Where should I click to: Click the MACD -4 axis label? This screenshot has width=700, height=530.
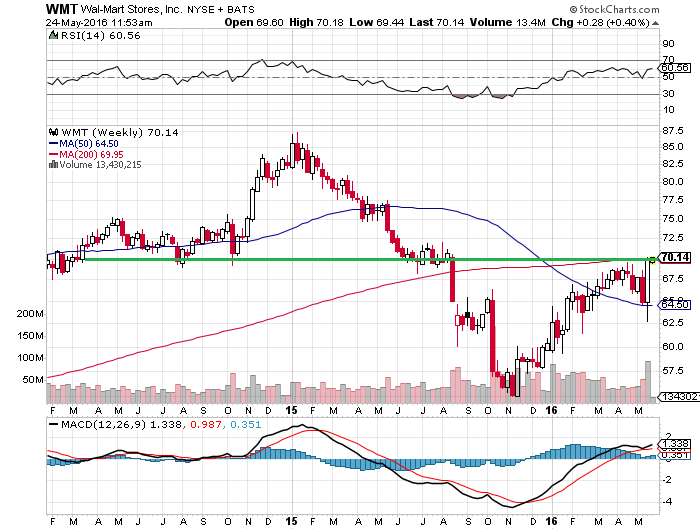667,502
